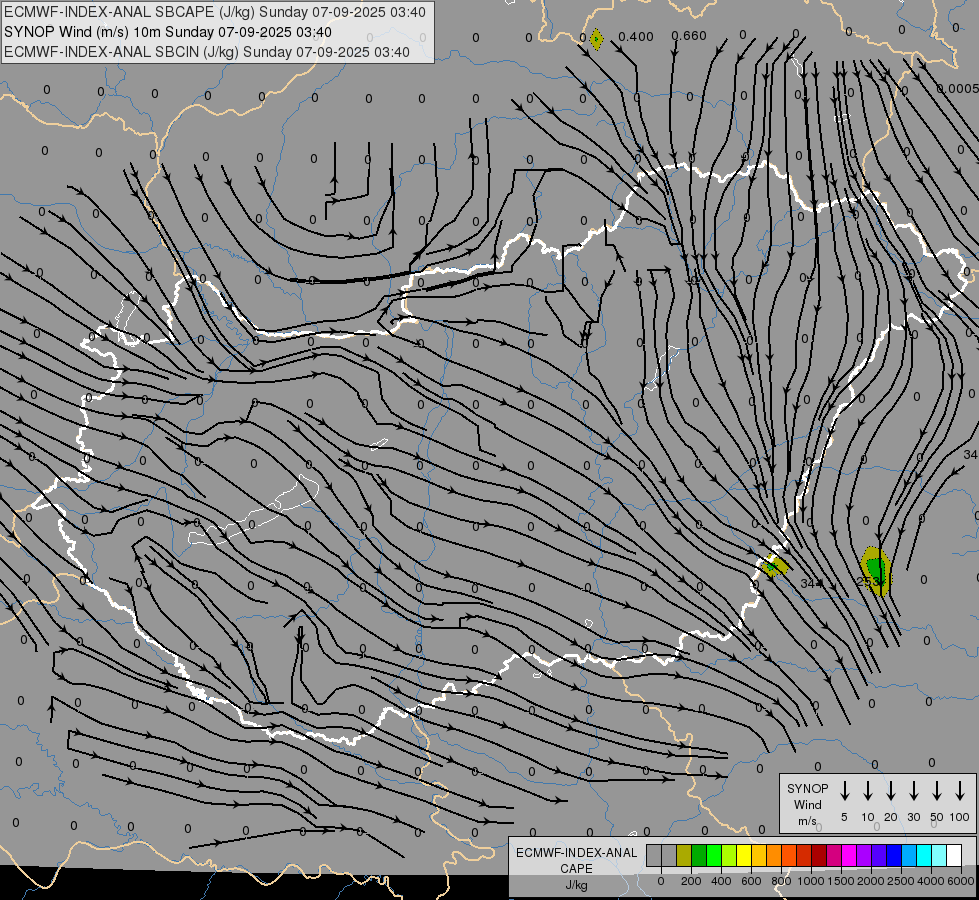This screenshot has height=900, width=979.
Task: Select the first gray CAPE legend swatch
Action: [654, 856]
